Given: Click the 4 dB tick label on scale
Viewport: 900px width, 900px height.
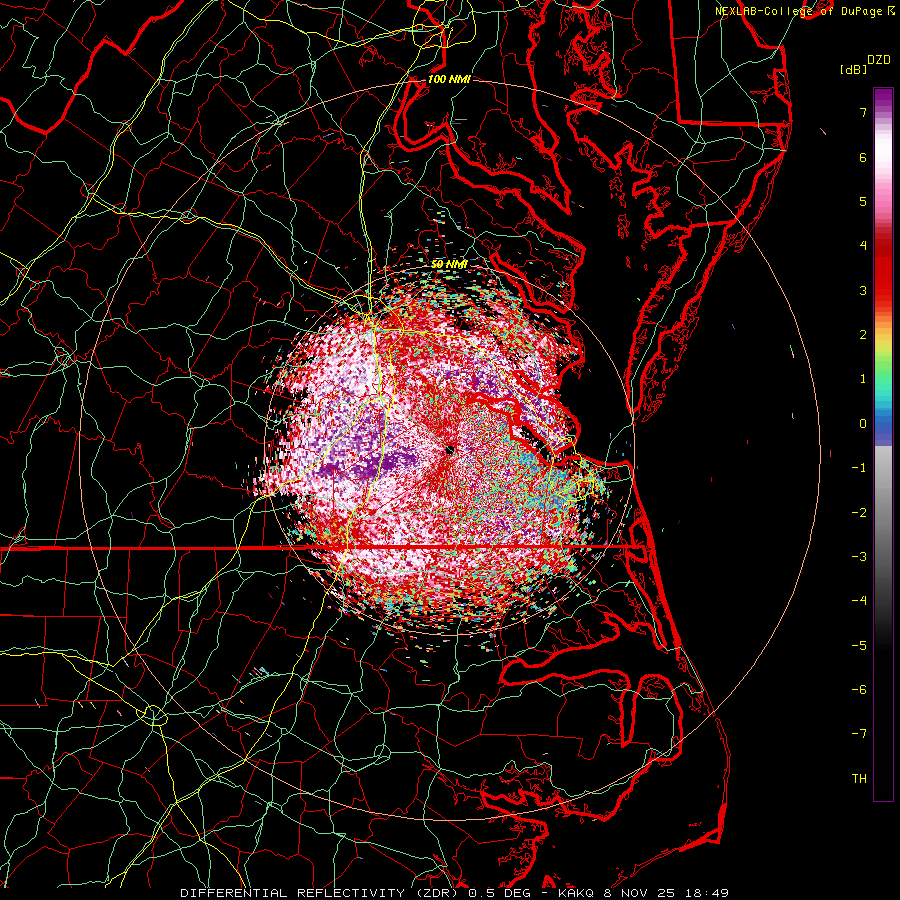Looking at the screenshot, I should 863,246.
